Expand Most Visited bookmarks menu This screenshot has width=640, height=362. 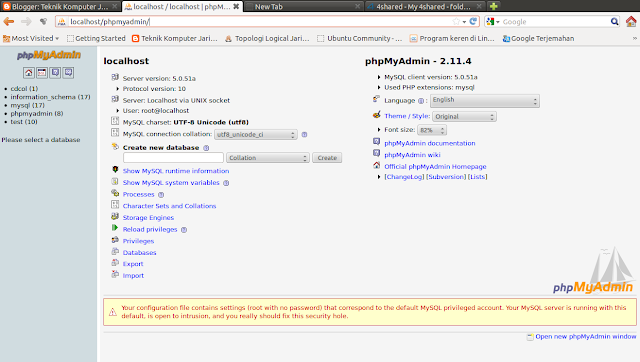[31, 38]
